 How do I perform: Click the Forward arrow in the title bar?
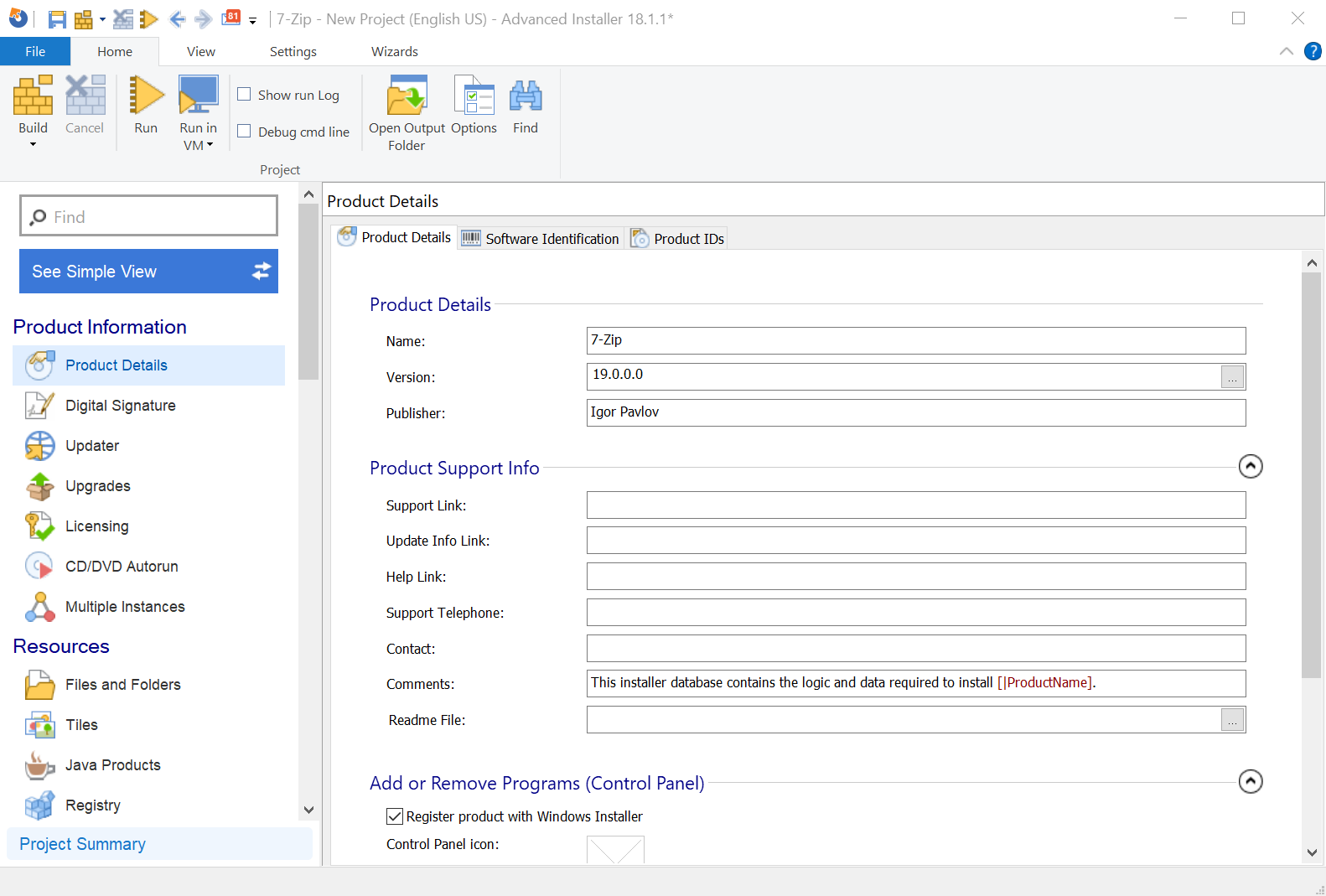point(203,19)
